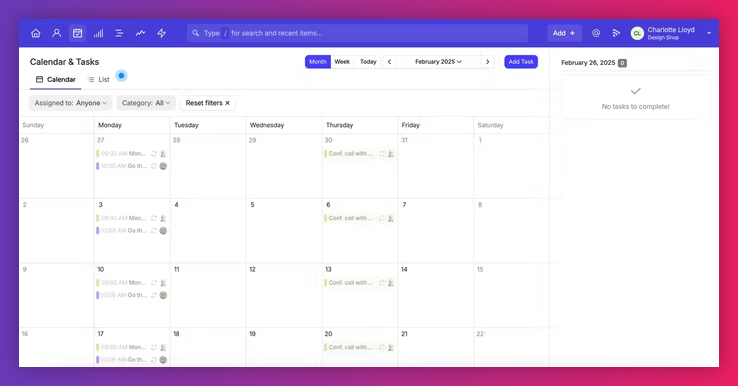
Task: Open Conf. call with event on Thursday 13
Action: 360,283
